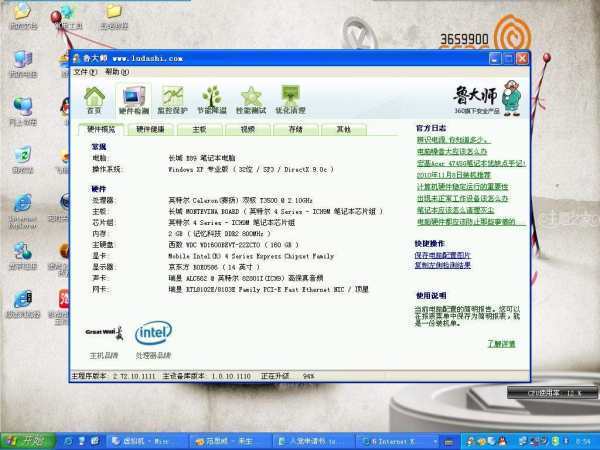Image resolution: width=600 pixels, height=450 pixels.
Task: Select the 4 Series ICH9M chipset value
Action: [232, 222]
